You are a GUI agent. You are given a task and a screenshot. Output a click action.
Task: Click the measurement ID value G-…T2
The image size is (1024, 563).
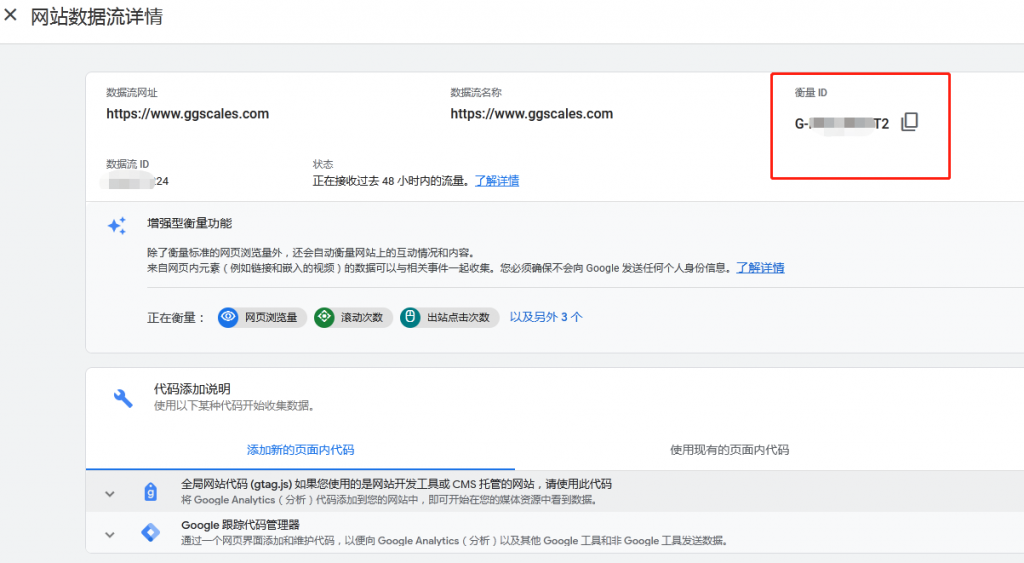pyautogui.click(x=842, y=123)
